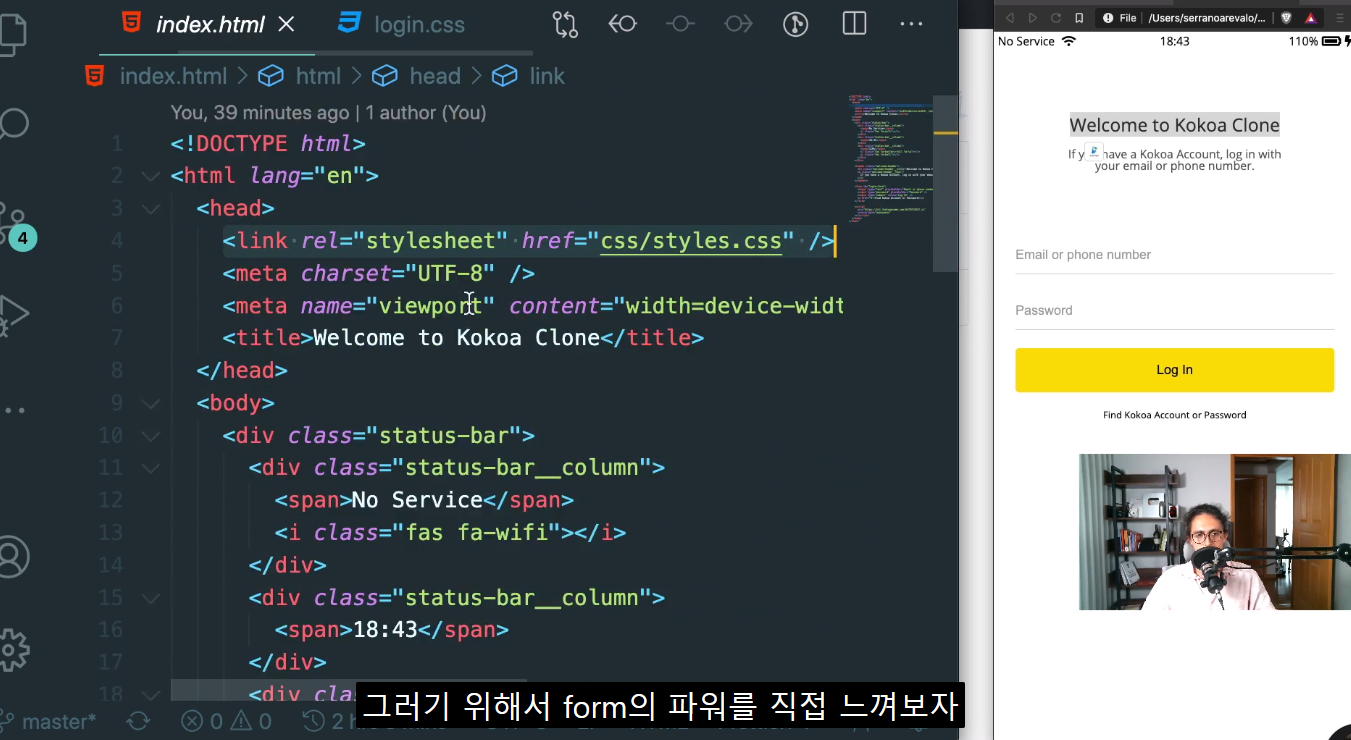The height and width of the screenshot is (740, 1351).
Task: Click the yellow Log In button
Action: point(1174,370)
